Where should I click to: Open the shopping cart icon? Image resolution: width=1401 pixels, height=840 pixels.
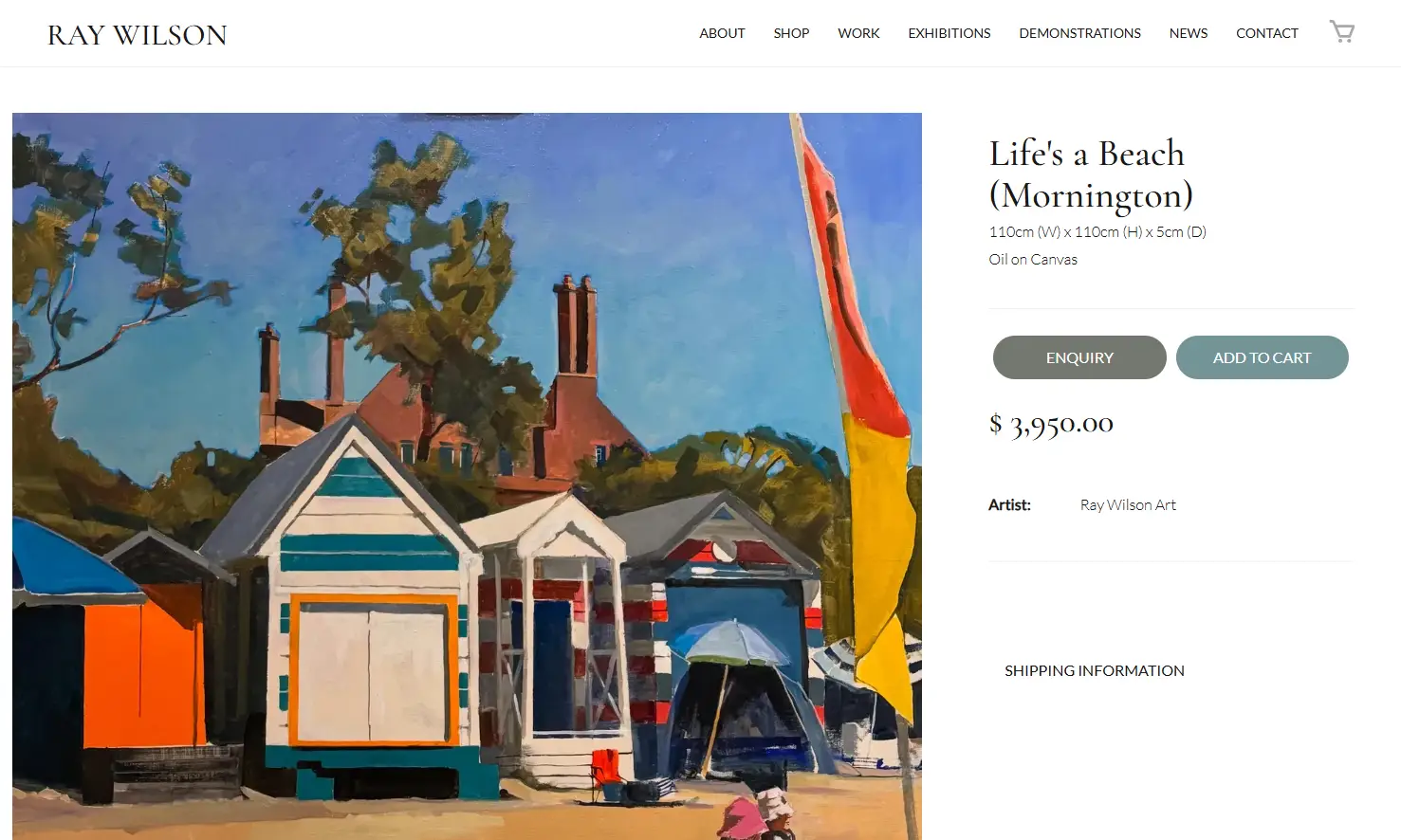(1341, 32)
